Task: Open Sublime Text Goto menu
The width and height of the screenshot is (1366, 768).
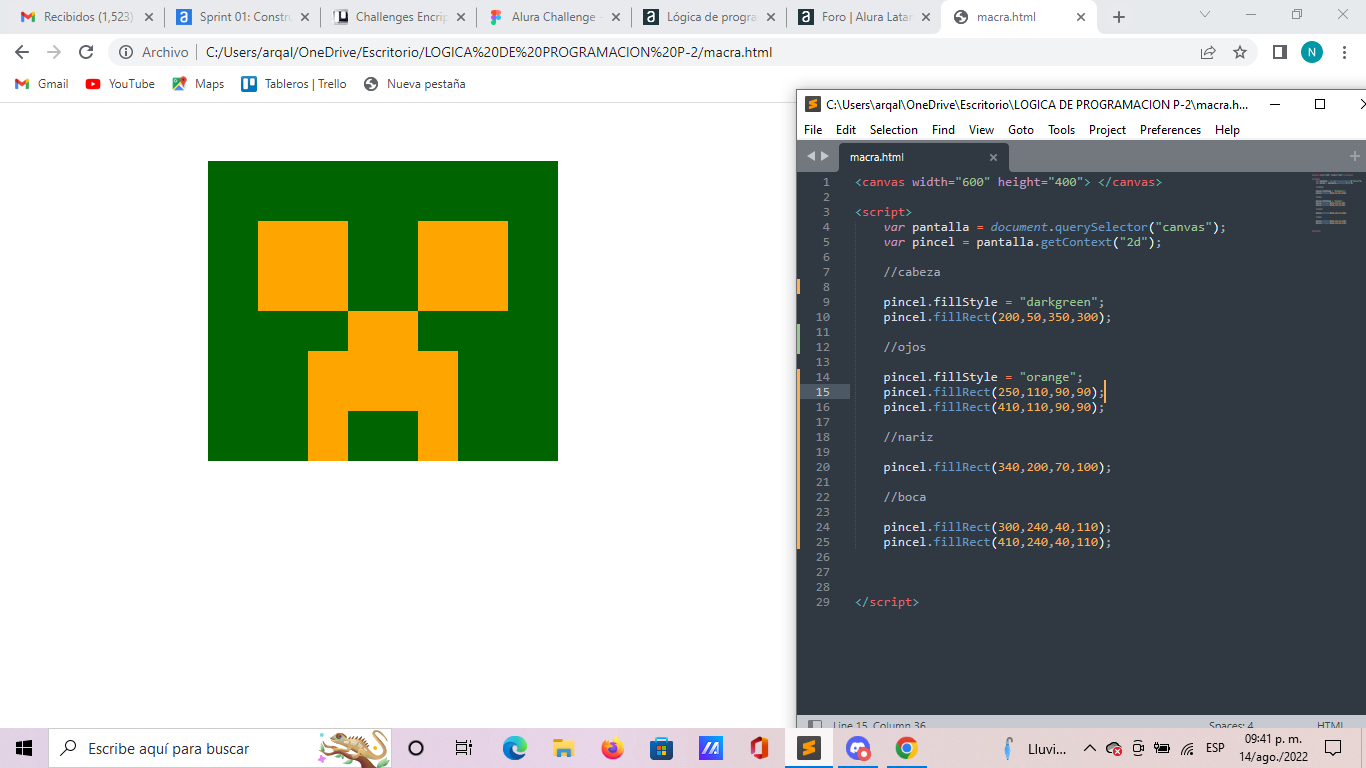Action: tap(1021, 130)
